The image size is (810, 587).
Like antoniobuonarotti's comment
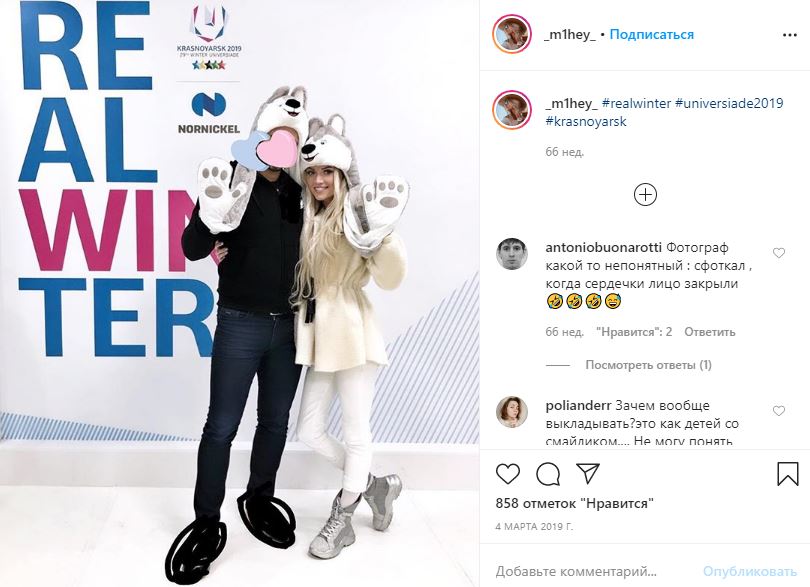coord(778,253)
